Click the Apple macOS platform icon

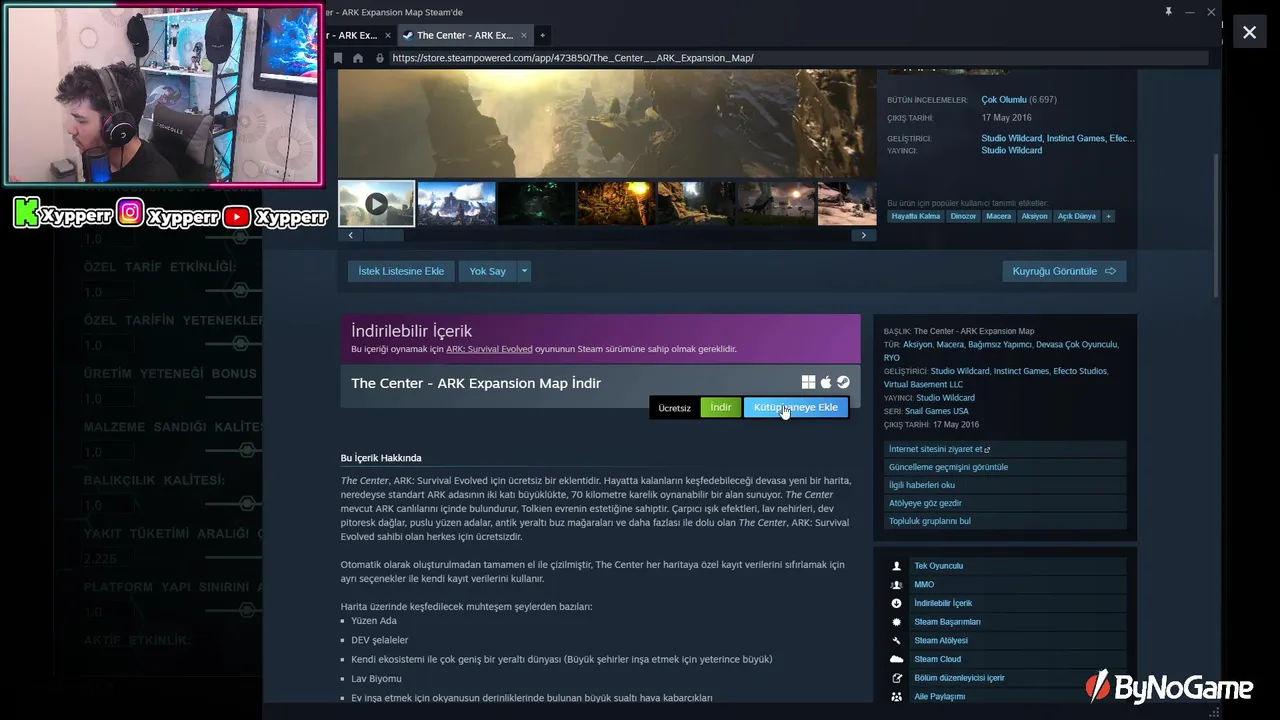coord(826,383)
